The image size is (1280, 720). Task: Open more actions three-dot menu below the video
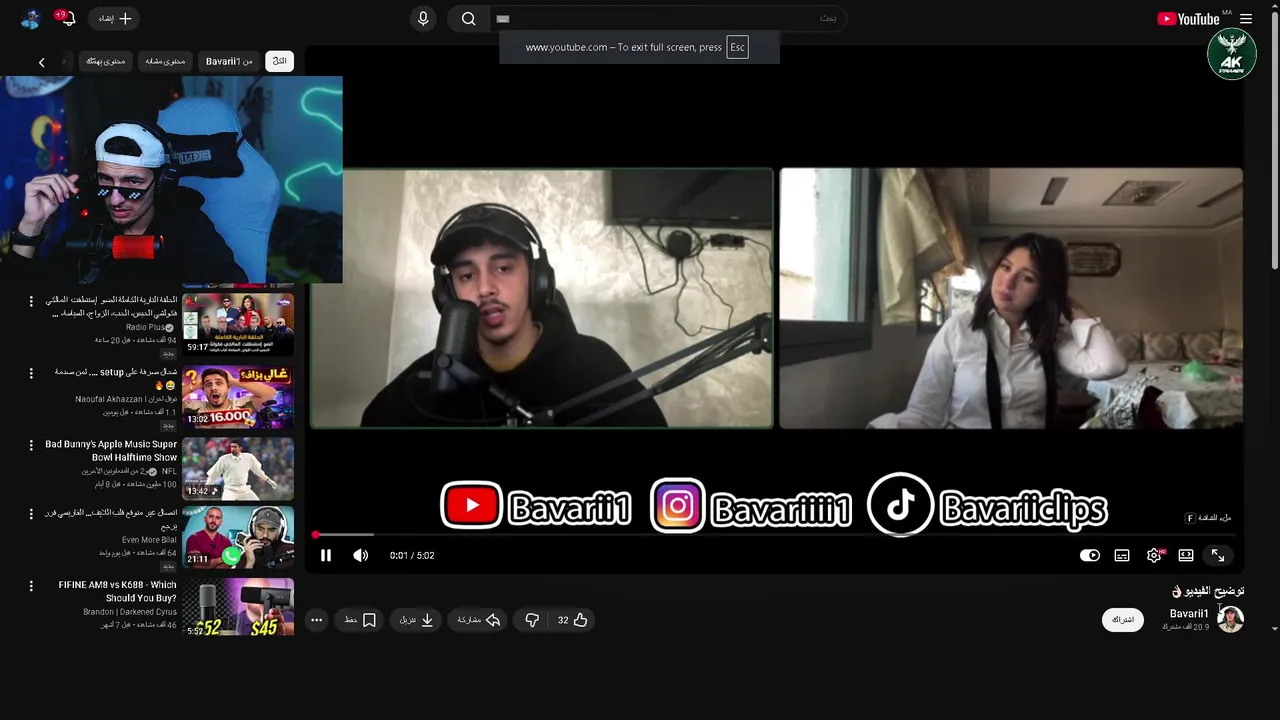[x=317, y=620]
